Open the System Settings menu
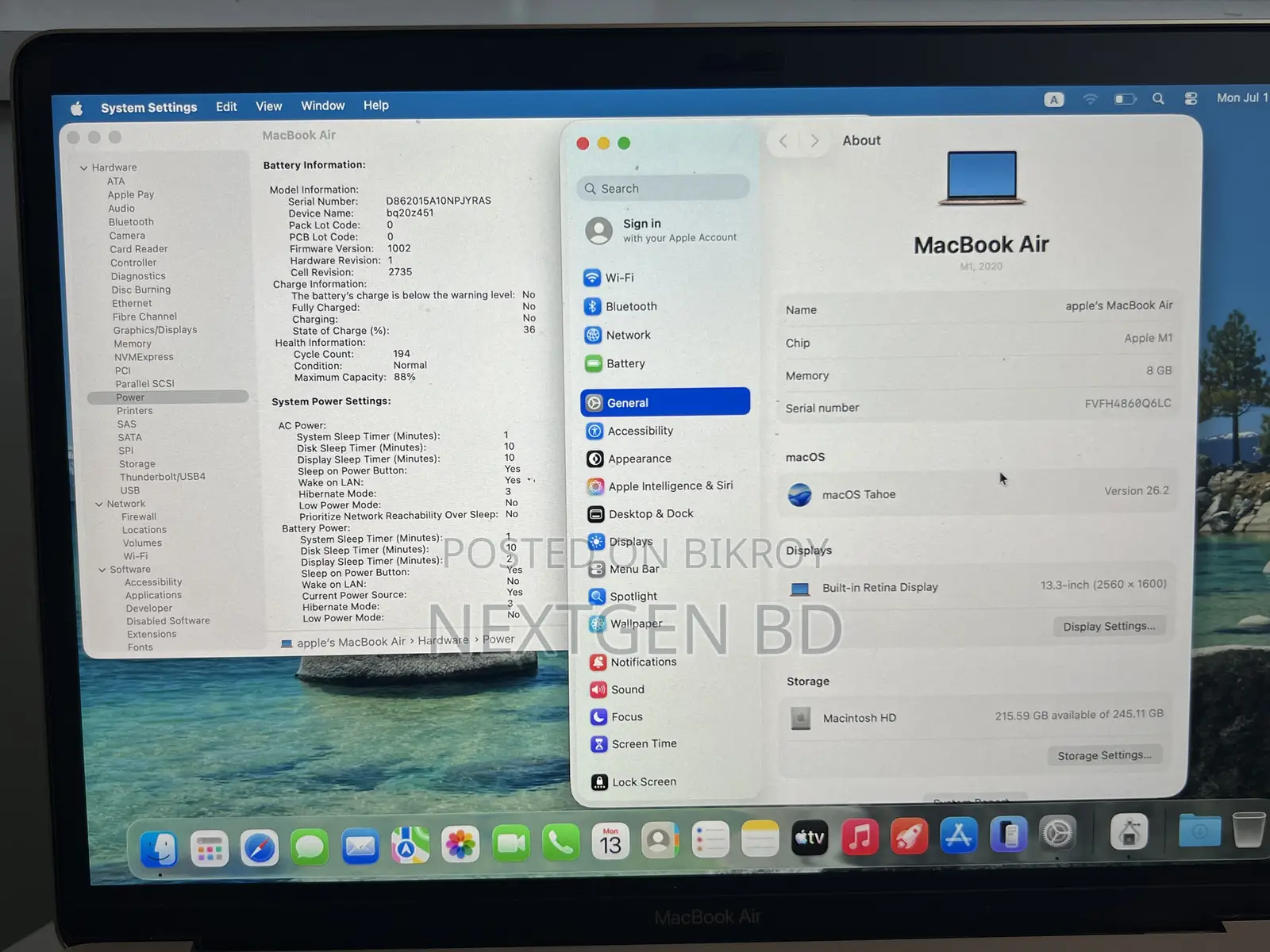The height and width of the screenshot is (952, 1270). (148, 107)
